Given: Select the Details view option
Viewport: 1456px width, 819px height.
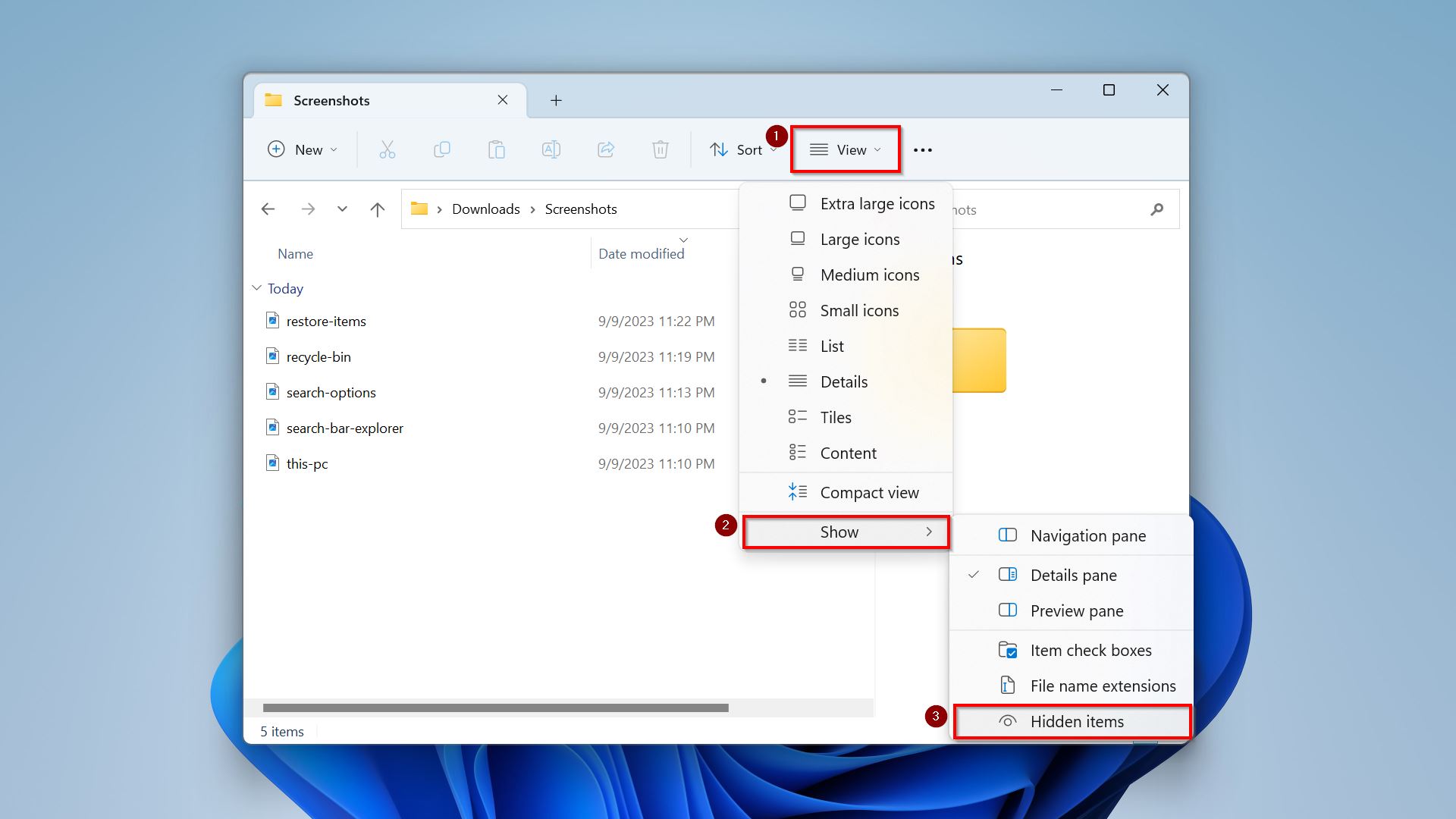Looking at the screenshot, I should click(x=843, y=381).
